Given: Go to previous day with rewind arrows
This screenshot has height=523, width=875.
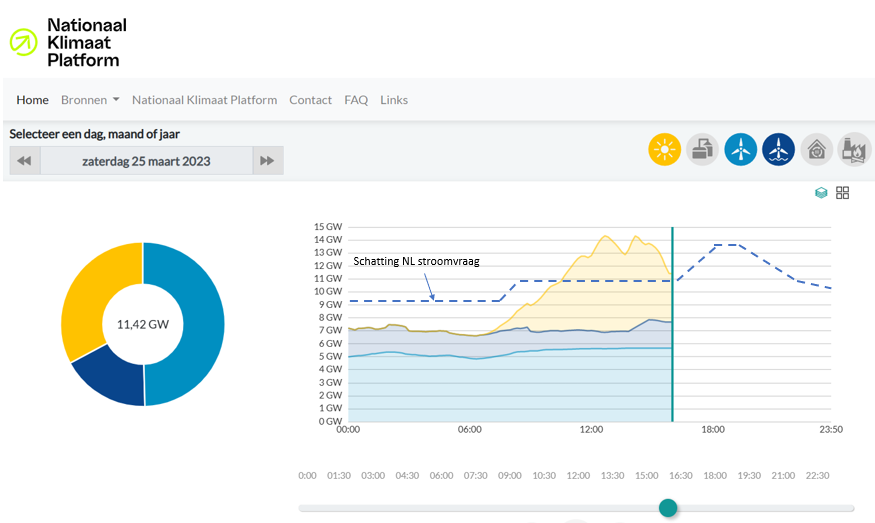Looking at the screenshot, I should pyautogui.click(x=25, y=161).
